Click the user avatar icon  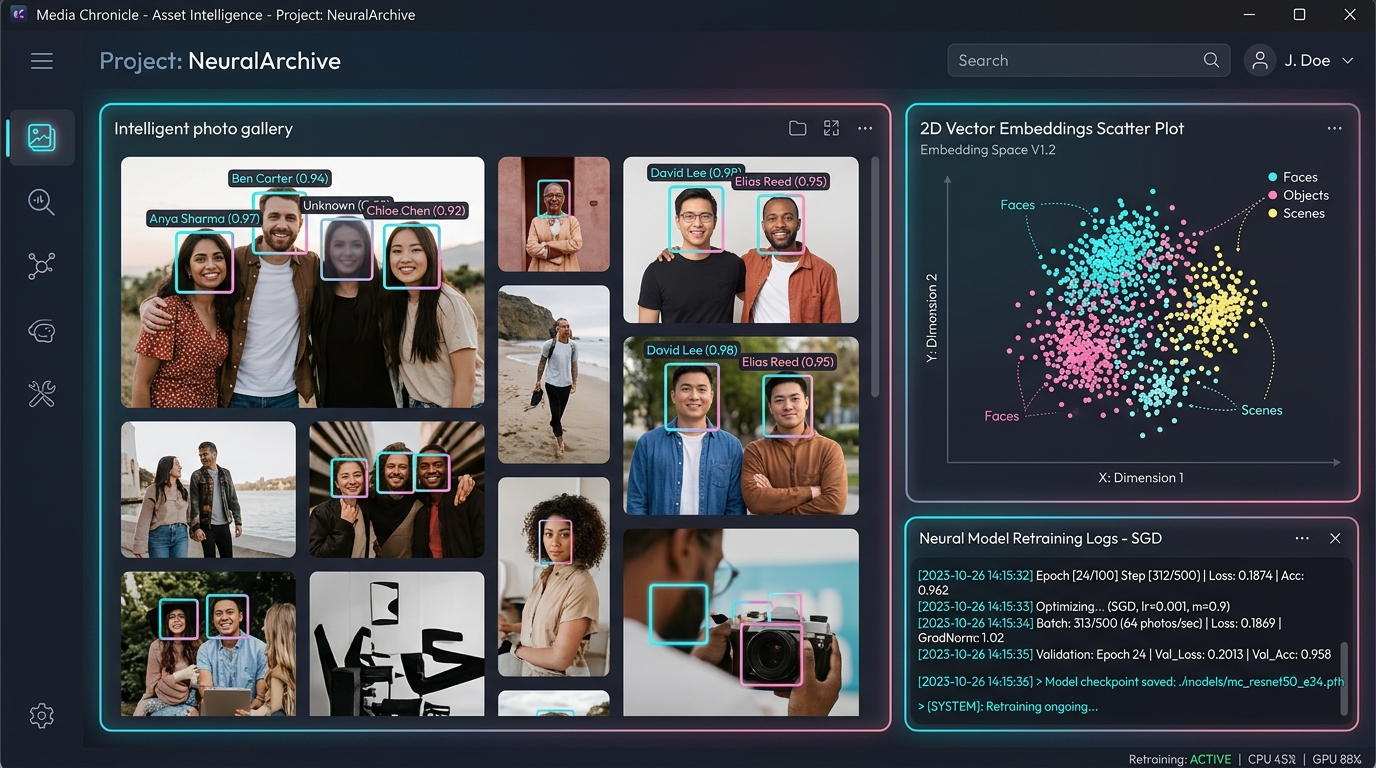1260,60
